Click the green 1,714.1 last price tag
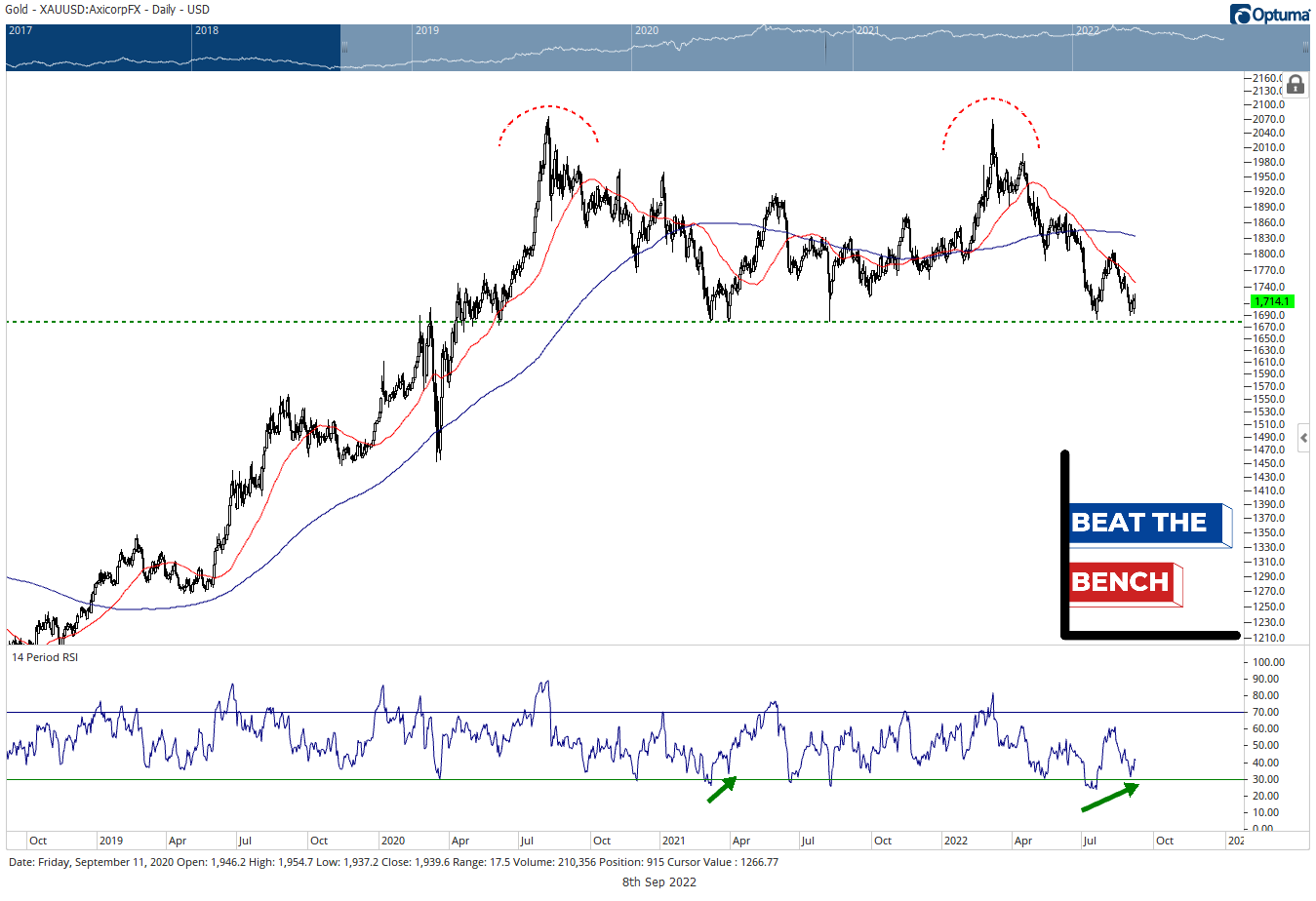Screen dimensions: 1316x901 1272,301
